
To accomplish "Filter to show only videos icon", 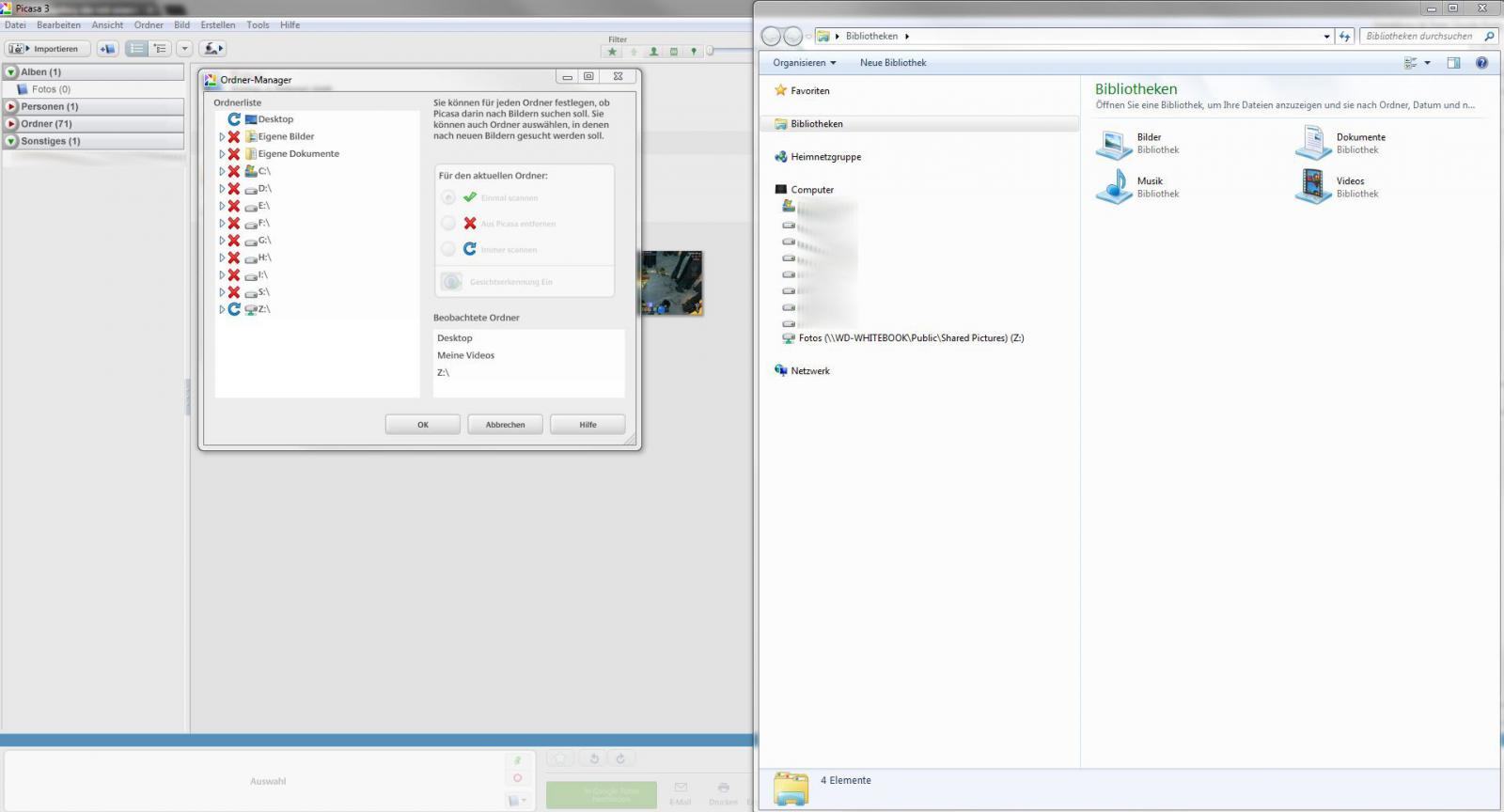I will (673, 52).
